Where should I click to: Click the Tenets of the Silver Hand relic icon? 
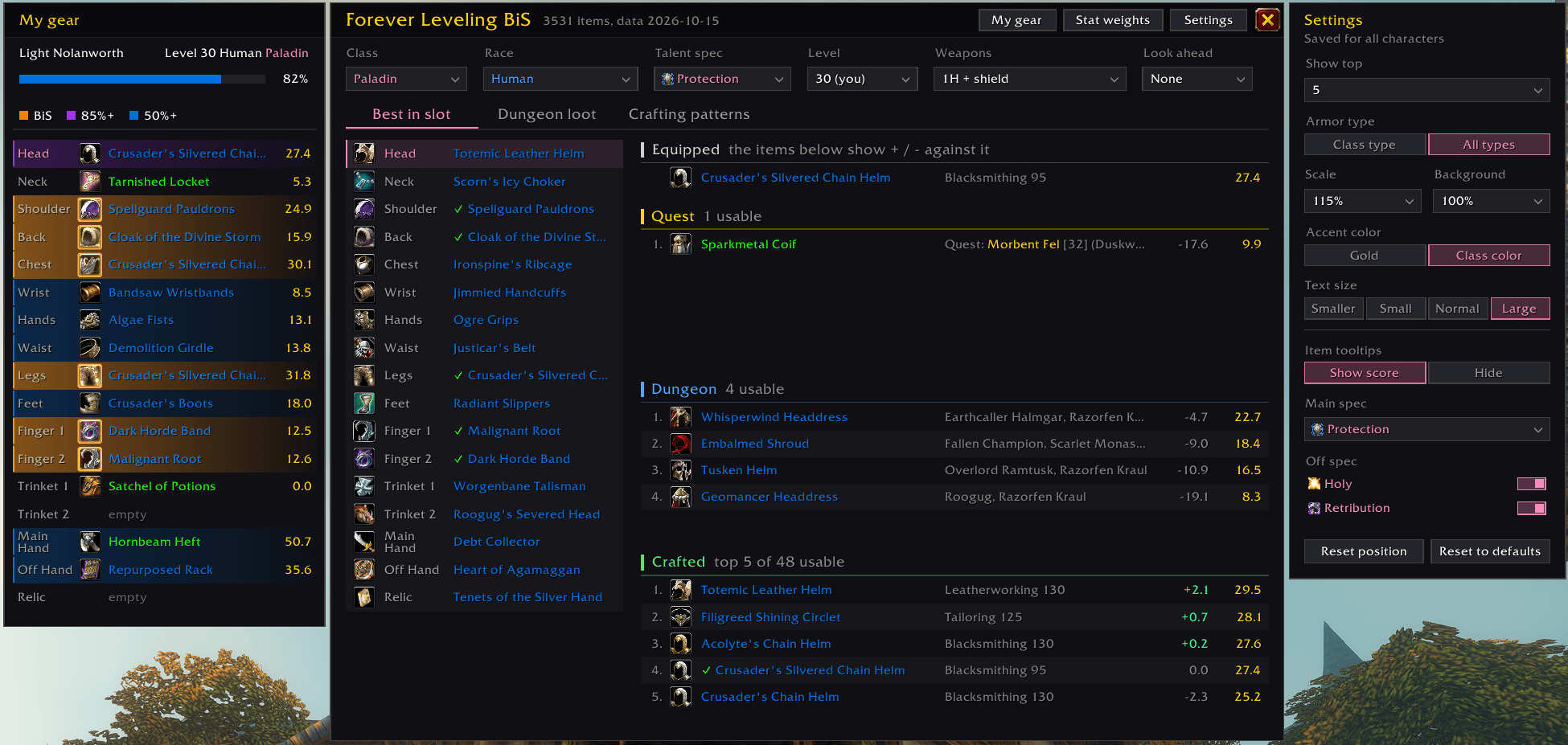pyautogui.click(x=364, y=597)
